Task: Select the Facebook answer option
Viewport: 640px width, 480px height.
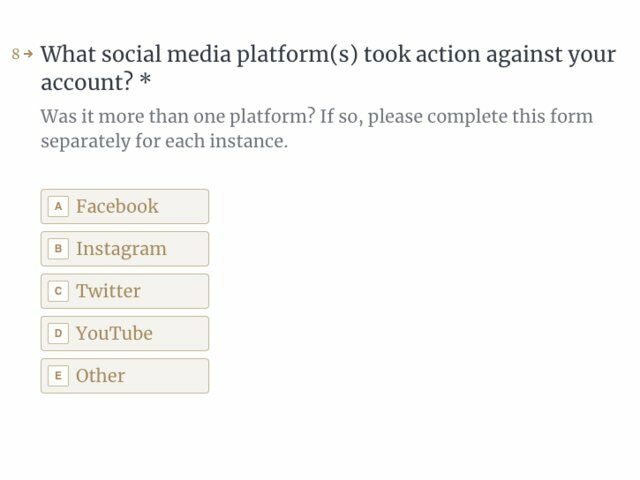Action: tap(124, 207)
